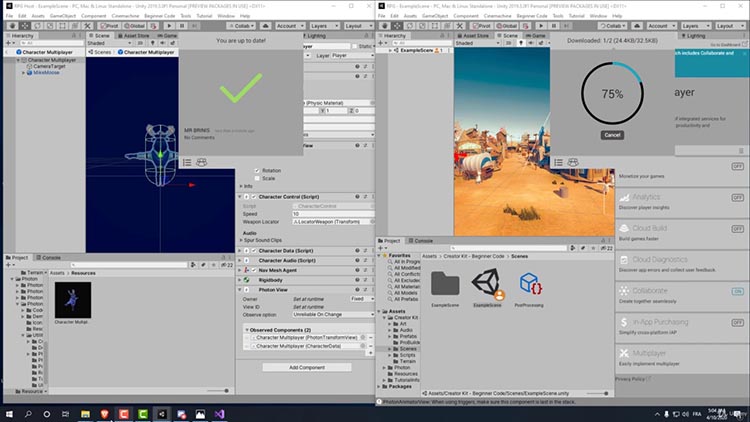Adjust icon size slider in left Project panel
The image size is (750, 422).
click(x=216, y=391)
